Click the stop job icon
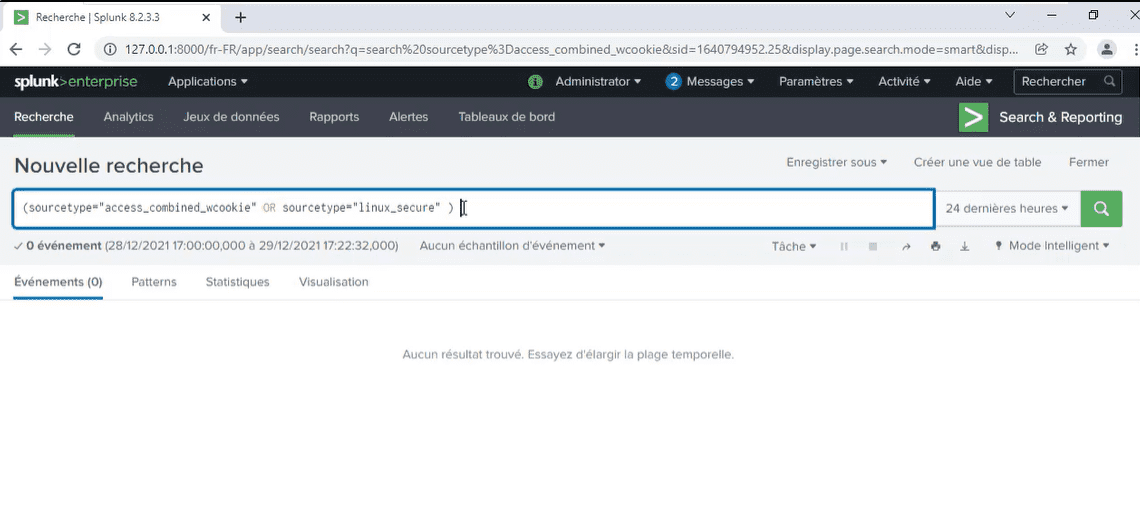1140x518 pixels. point(872,247)
